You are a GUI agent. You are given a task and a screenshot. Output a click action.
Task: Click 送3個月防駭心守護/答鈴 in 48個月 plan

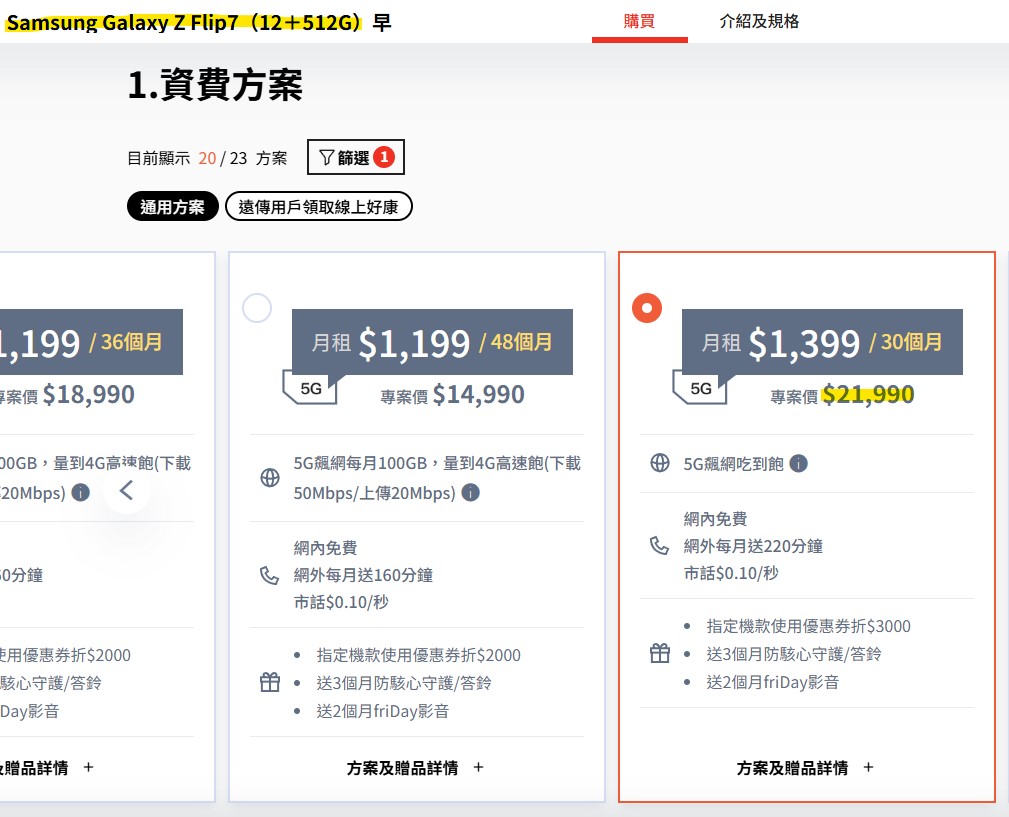[403, 683]
